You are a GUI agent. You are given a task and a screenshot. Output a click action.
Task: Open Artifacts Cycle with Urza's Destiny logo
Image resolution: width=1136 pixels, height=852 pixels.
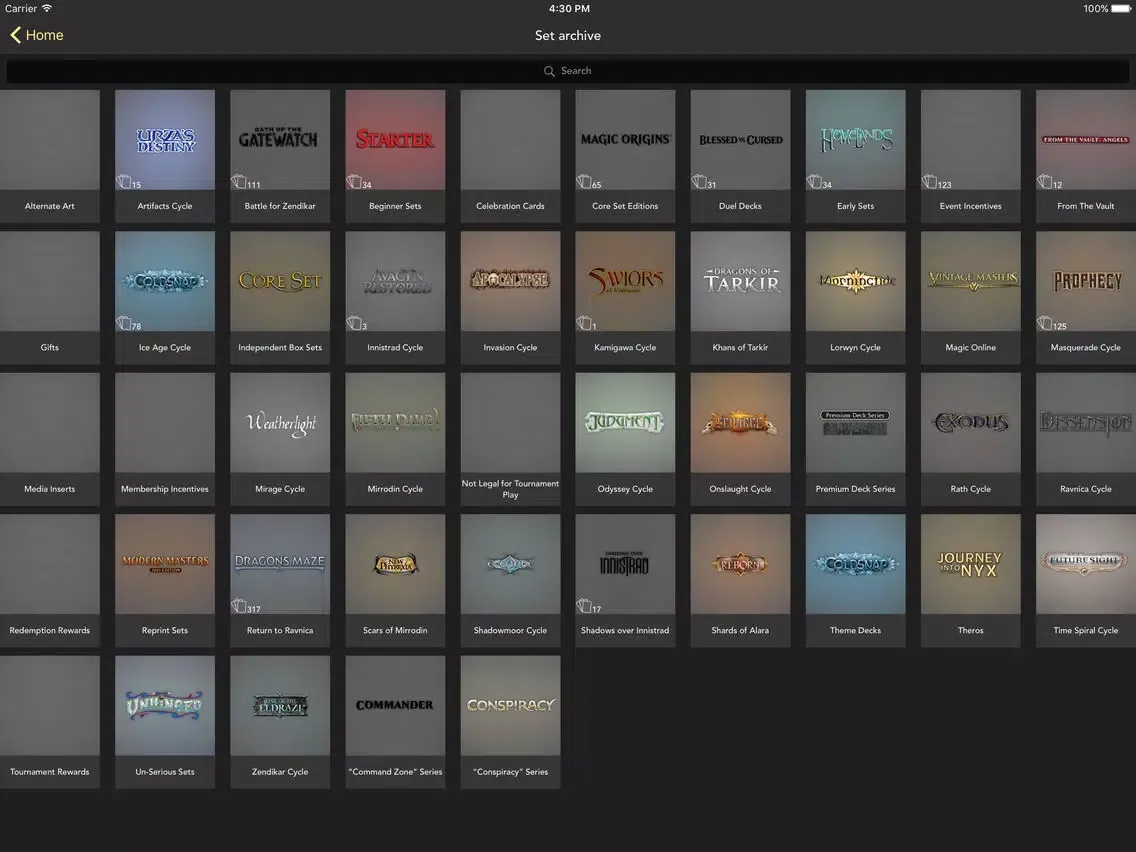[x=164, y=156]
